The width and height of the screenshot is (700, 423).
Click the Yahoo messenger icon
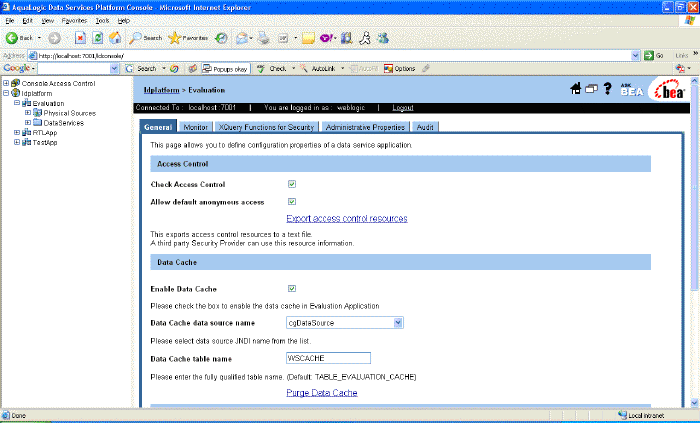click(326, 38)
